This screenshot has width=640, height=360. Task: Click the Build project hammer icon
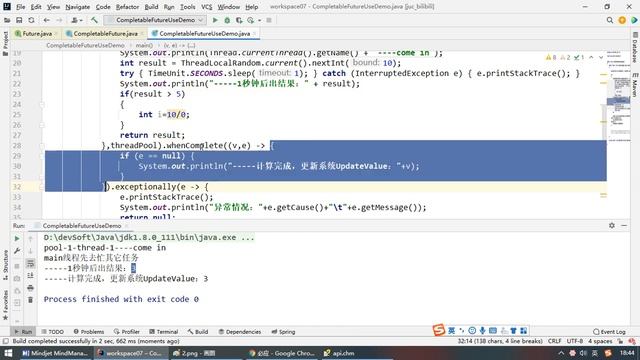pos(94,20)
